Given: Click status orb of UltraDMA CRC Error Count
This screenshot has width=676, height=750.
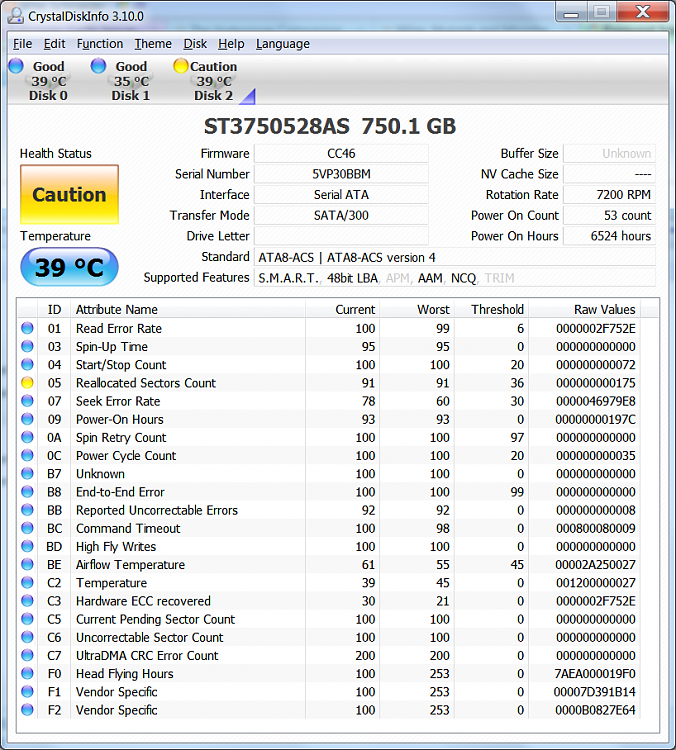Looking at the screenshot, I should 27,655.
